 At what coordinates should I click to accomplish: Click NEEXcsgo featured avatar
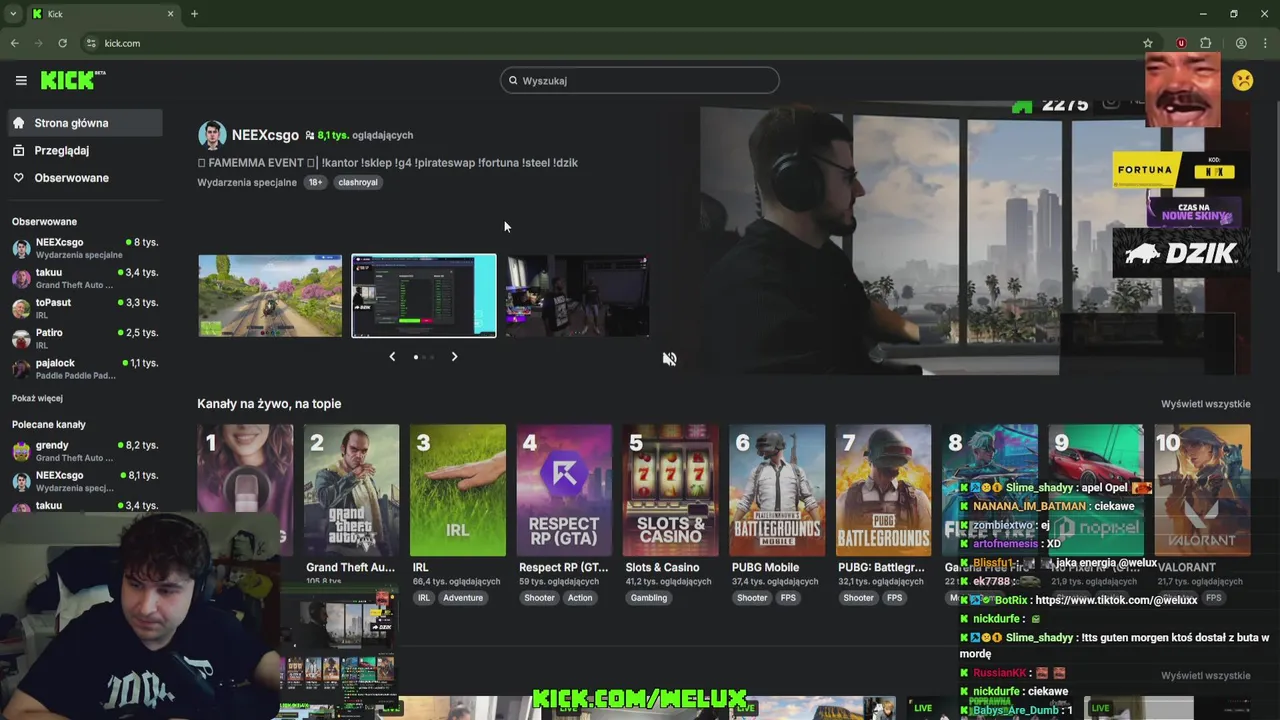tap(212, 135)
